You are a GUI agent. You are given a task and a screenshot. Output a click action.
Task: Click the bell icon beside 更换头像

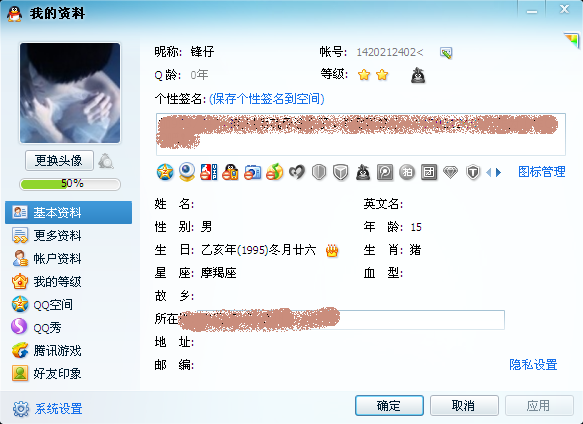[106, 161]
